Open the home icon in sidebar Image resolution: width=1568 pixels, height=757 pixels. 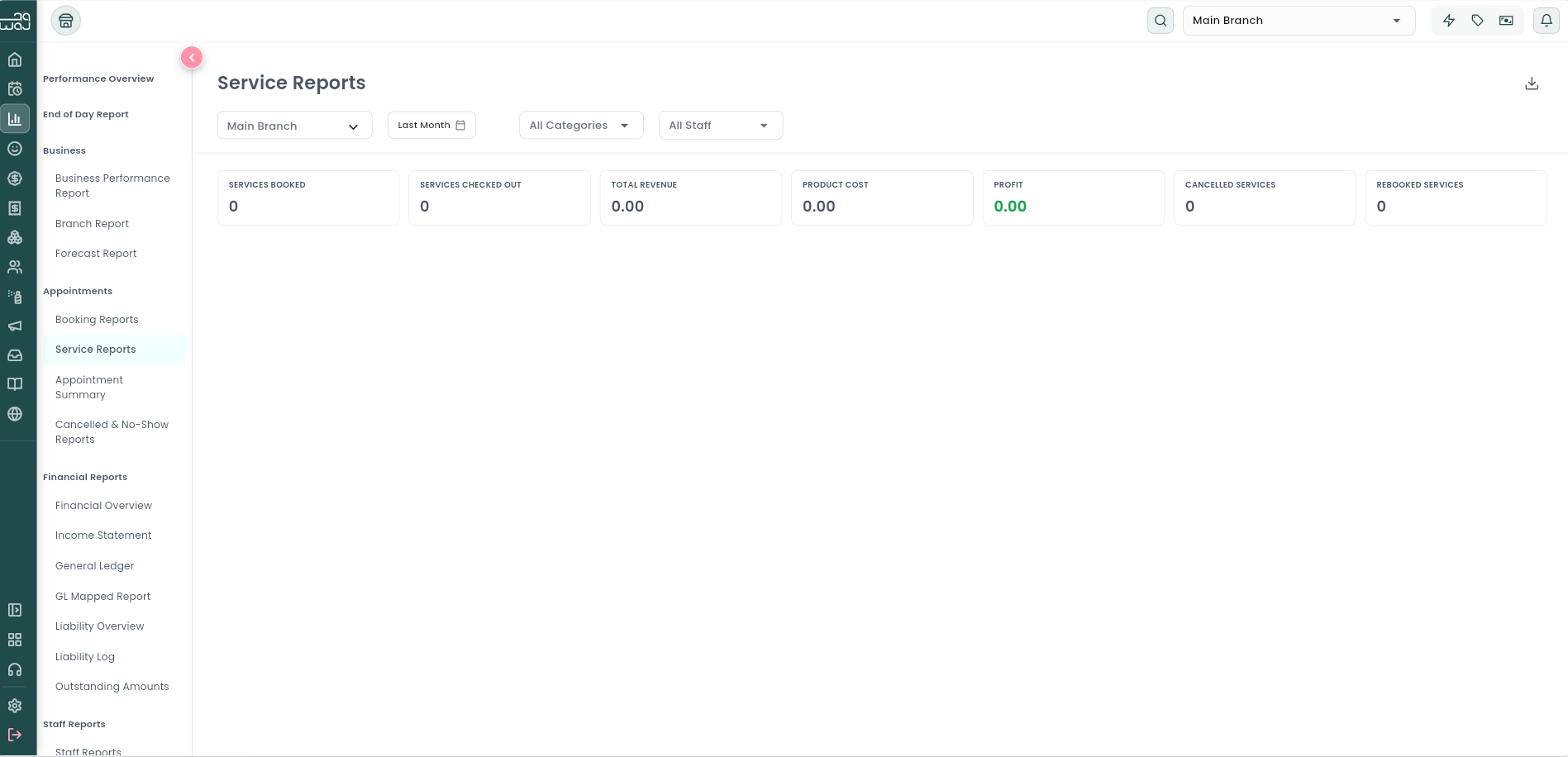coord(15,60)
